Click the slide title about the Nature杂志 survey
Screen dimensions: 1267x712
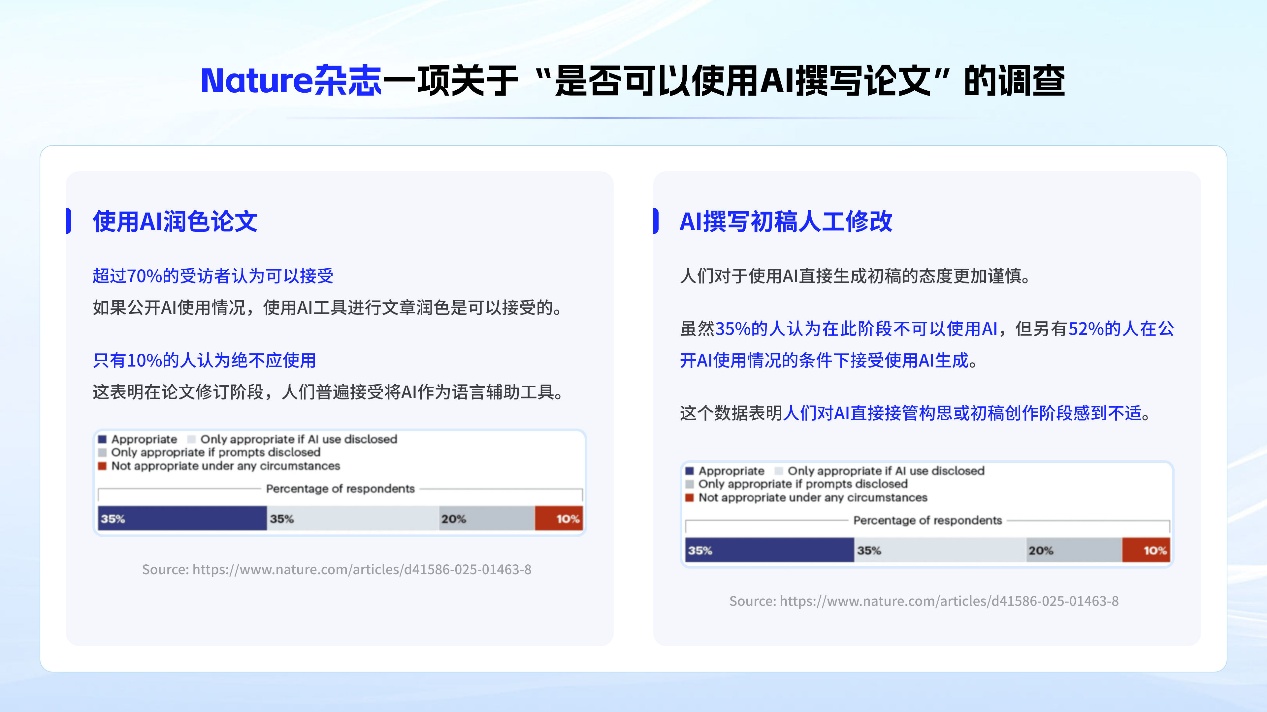click(x=633, y=81)
